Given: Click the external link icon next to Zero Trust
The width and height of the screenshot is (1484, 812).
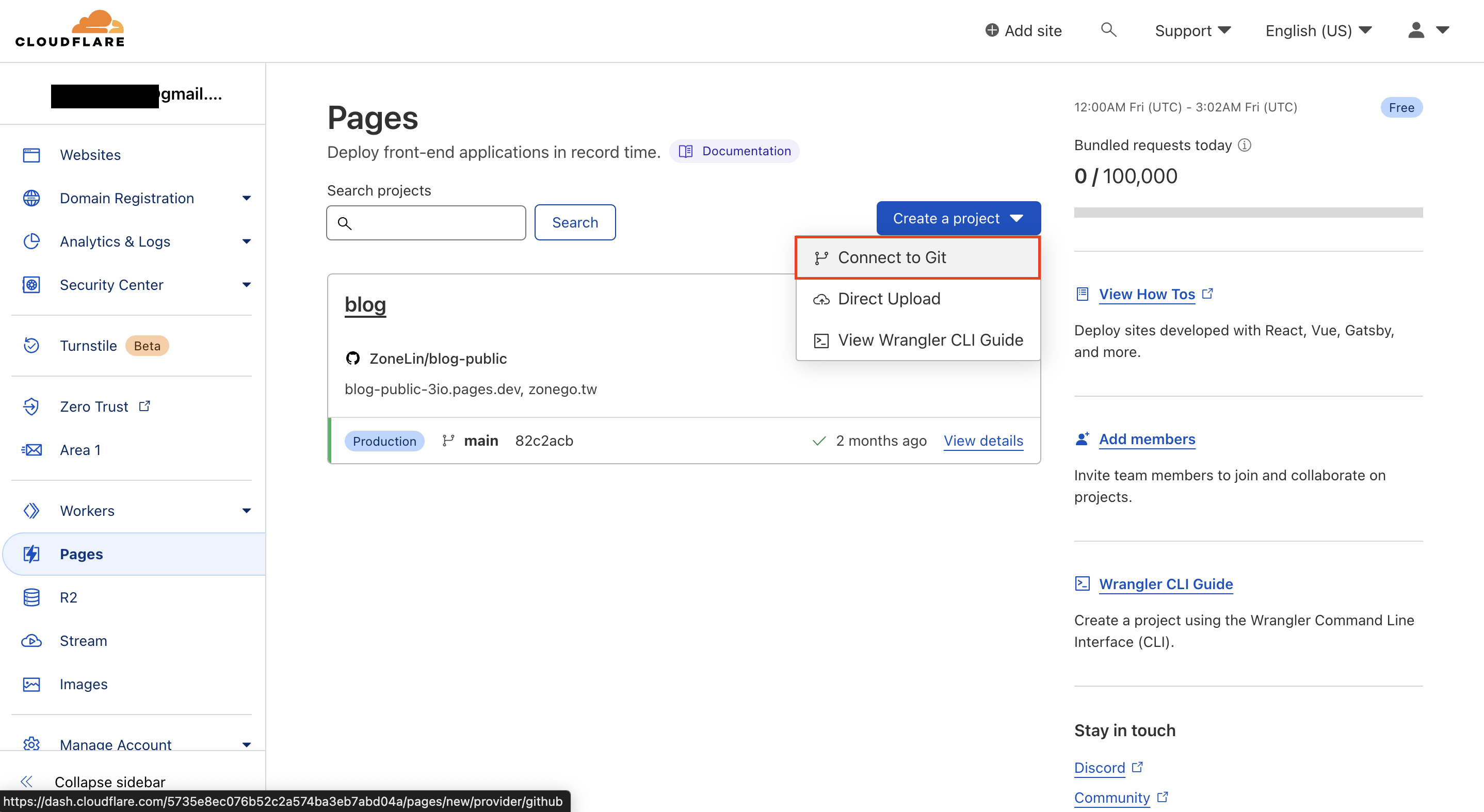Looking at the screenshot, I should [144, 406].
